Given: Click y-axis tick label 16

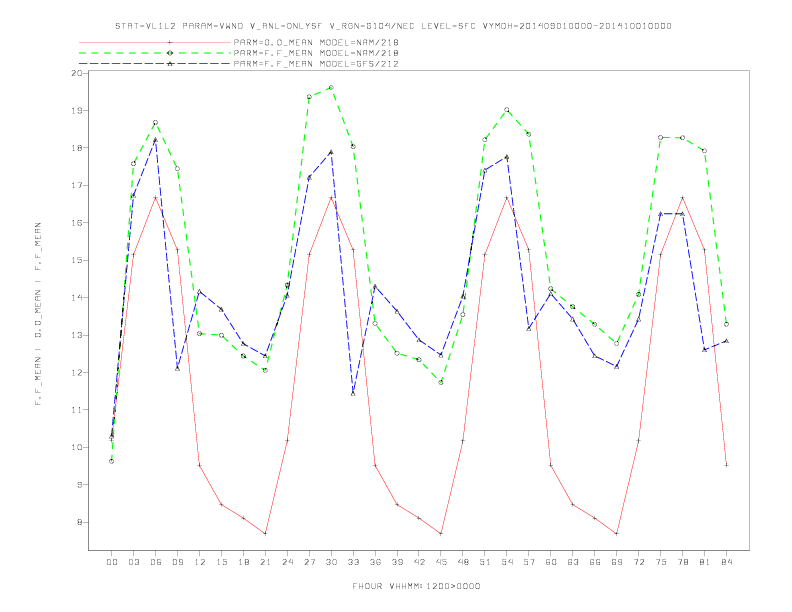Looking at the screenshot, I should point(77,223).
